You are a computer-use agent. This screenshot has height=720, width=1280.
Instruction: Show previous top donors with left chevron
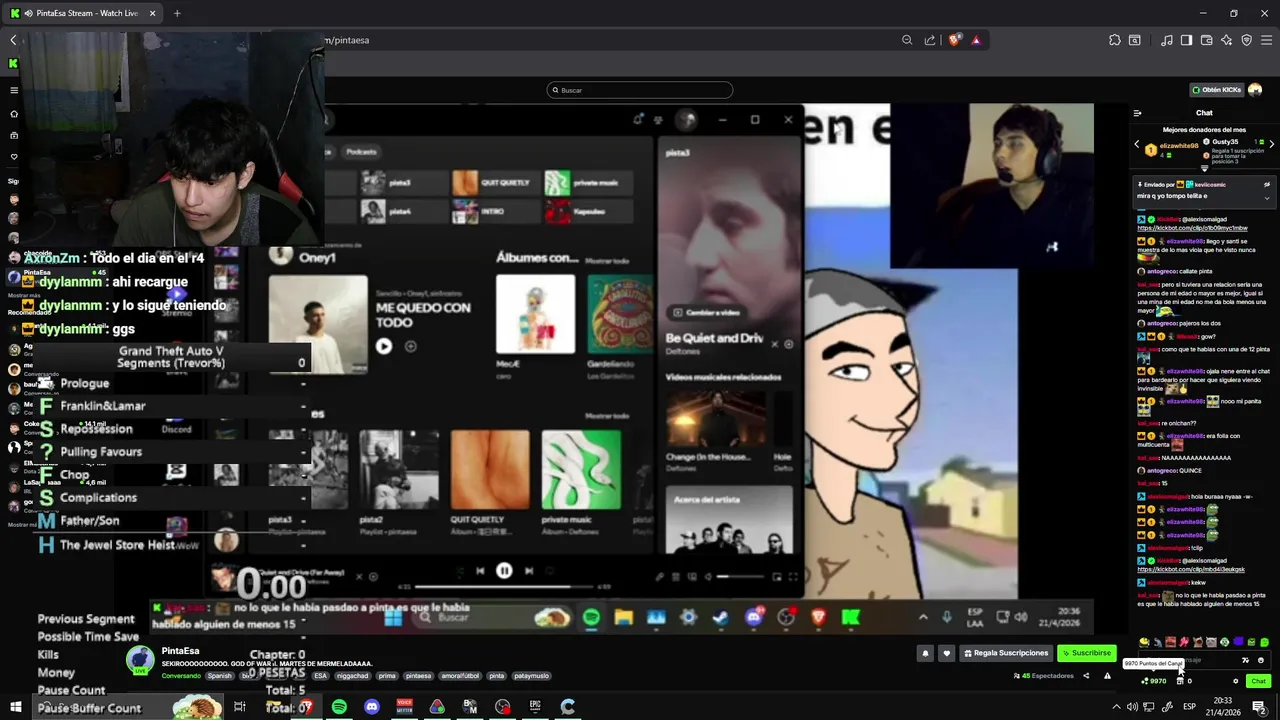pos(1136,145)
